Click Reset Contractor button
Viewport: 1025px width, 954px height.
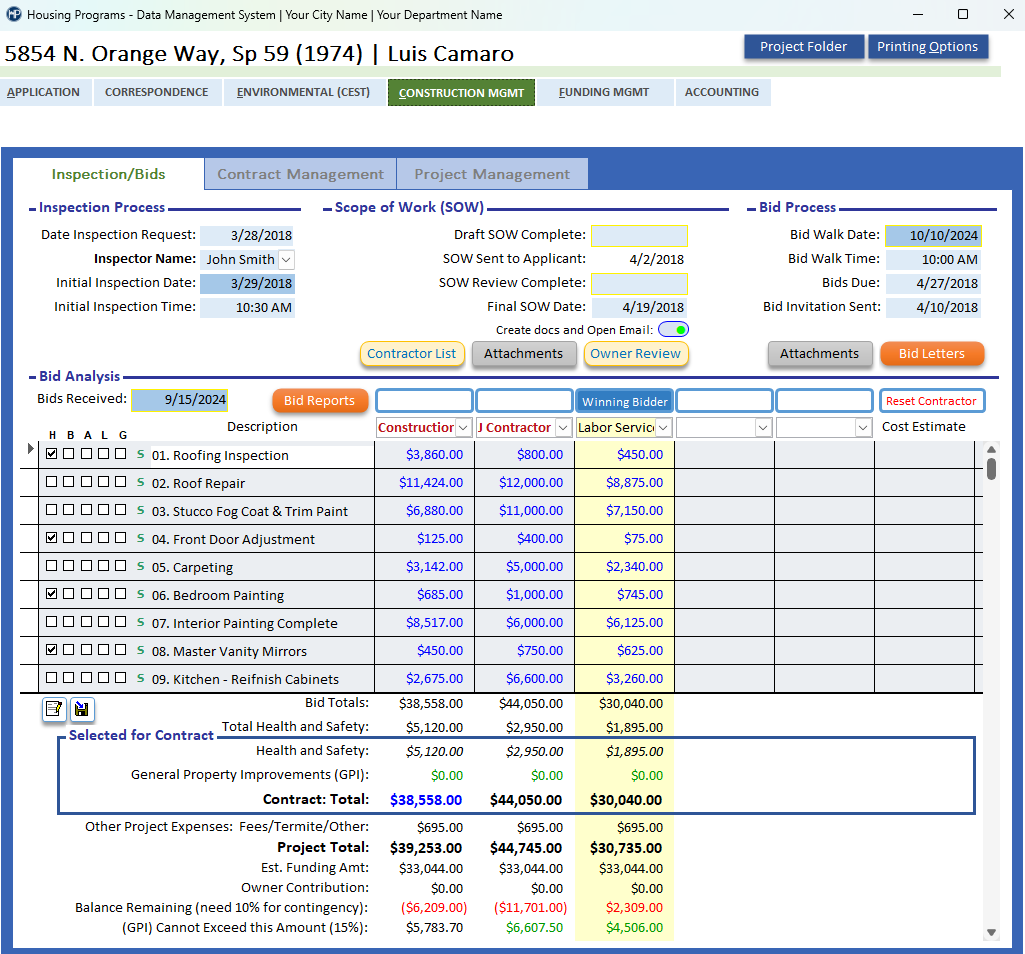[932, 401]
